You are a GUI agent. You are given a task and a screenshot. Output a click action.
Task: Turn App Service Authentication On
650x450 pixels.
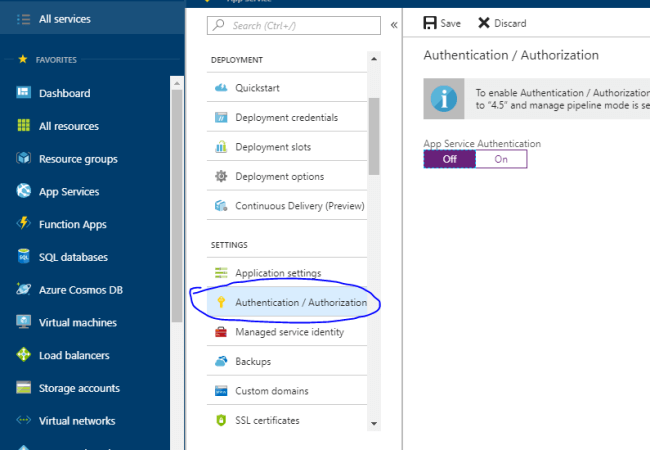501,159
